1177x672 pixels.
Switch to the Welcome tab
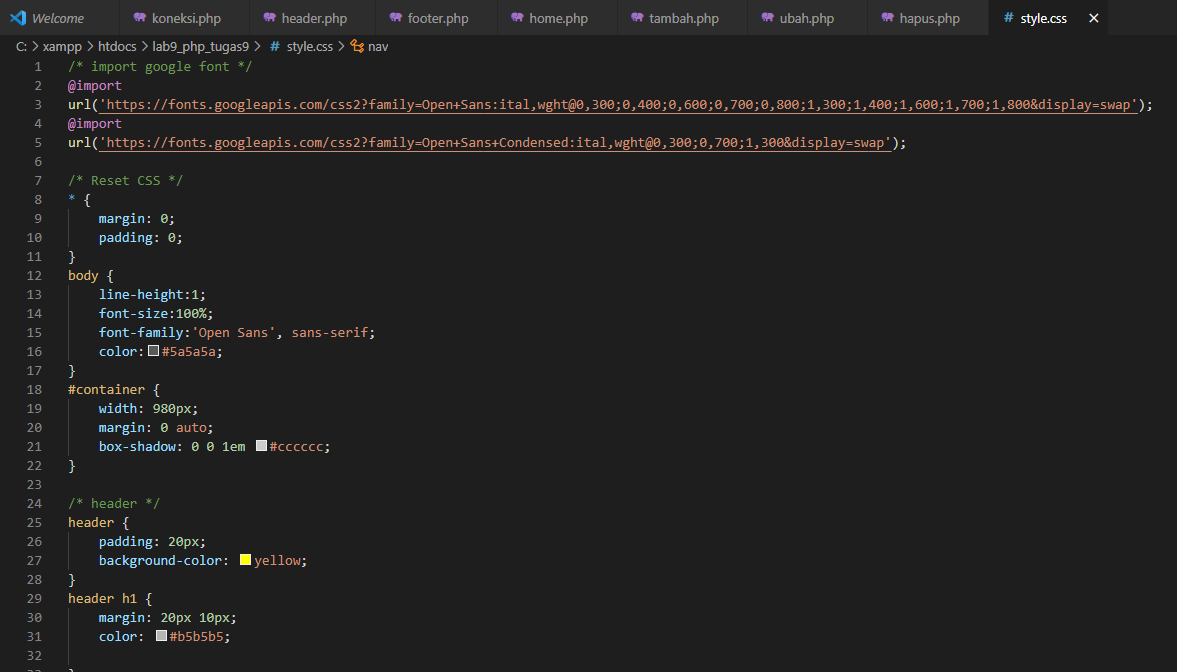tap(55, 17)
